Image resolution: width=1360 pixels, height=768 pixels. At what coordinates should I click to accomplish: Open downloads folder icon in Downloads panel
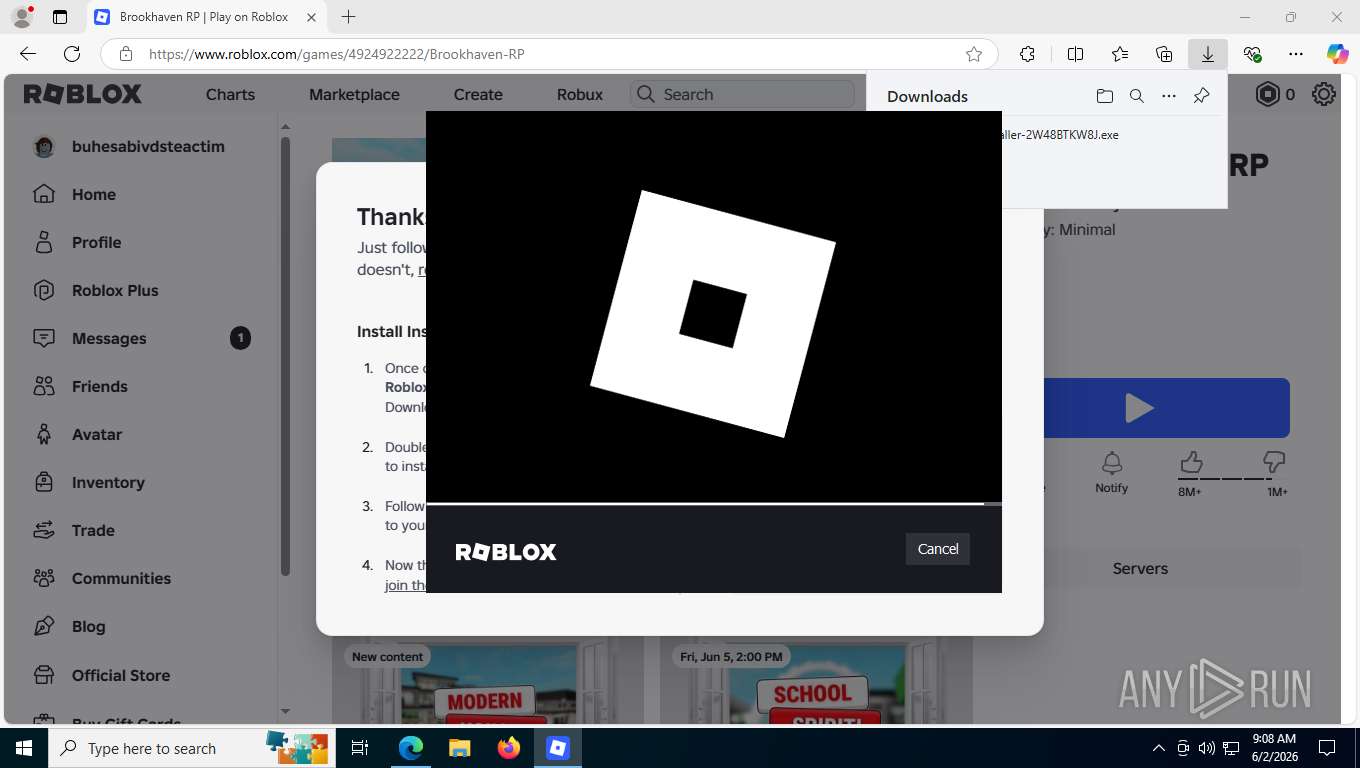pyautogui.click(x=1104, y=96)
